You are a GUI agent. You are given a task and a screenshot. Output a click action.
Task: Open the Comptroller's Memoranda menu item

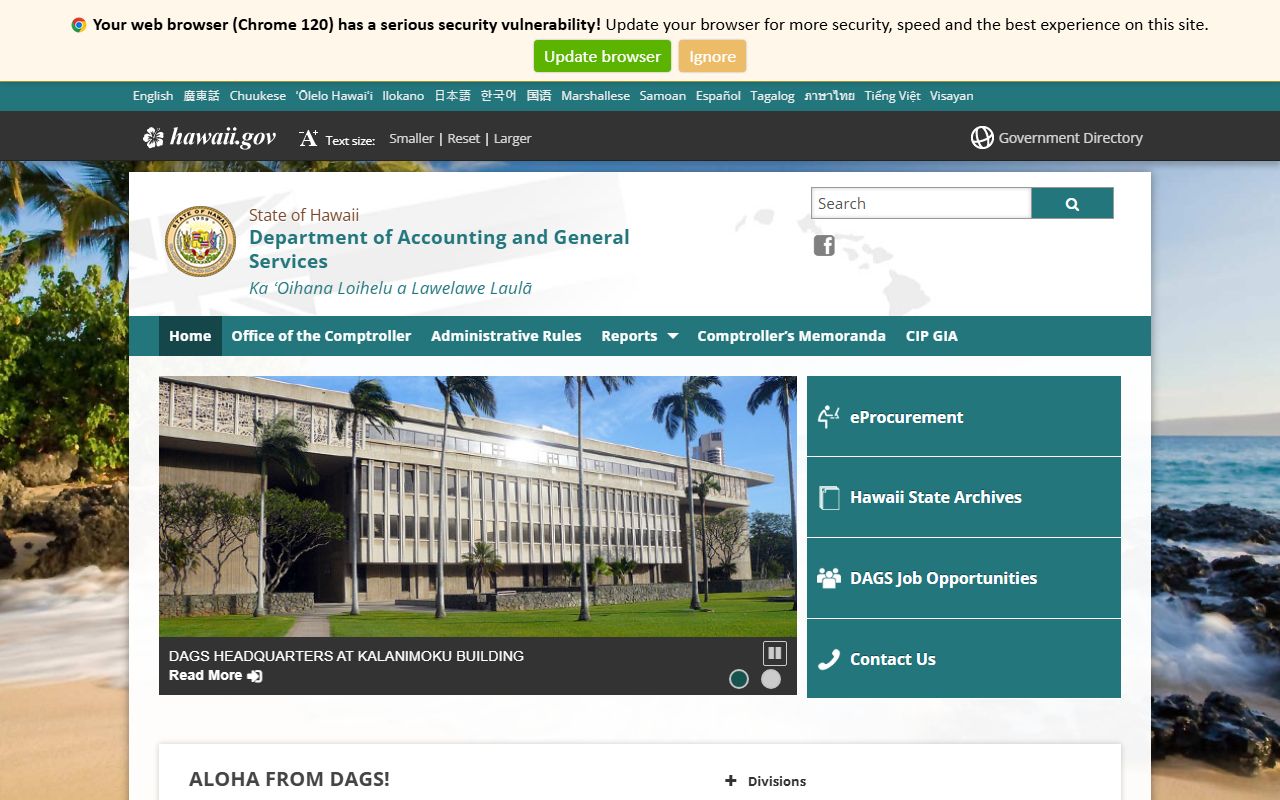(791, 336)
